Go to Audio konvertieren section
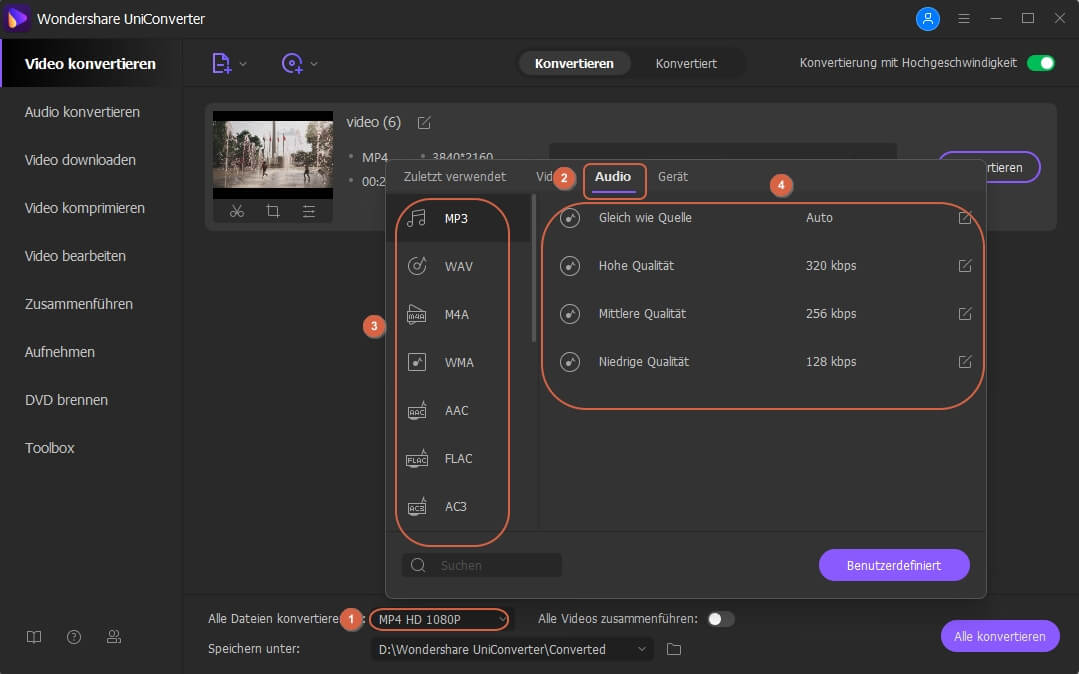The width and height of the screenshot is (1079, 674). [x=82, y=112]
